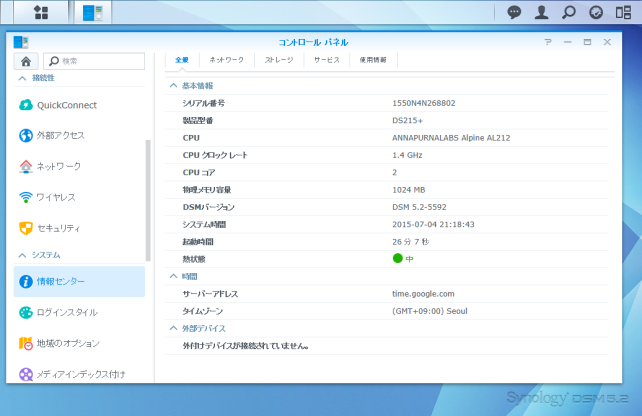642x416 pixels.
Task: Open the DSM main menu icon
Action: pos(41,12)
